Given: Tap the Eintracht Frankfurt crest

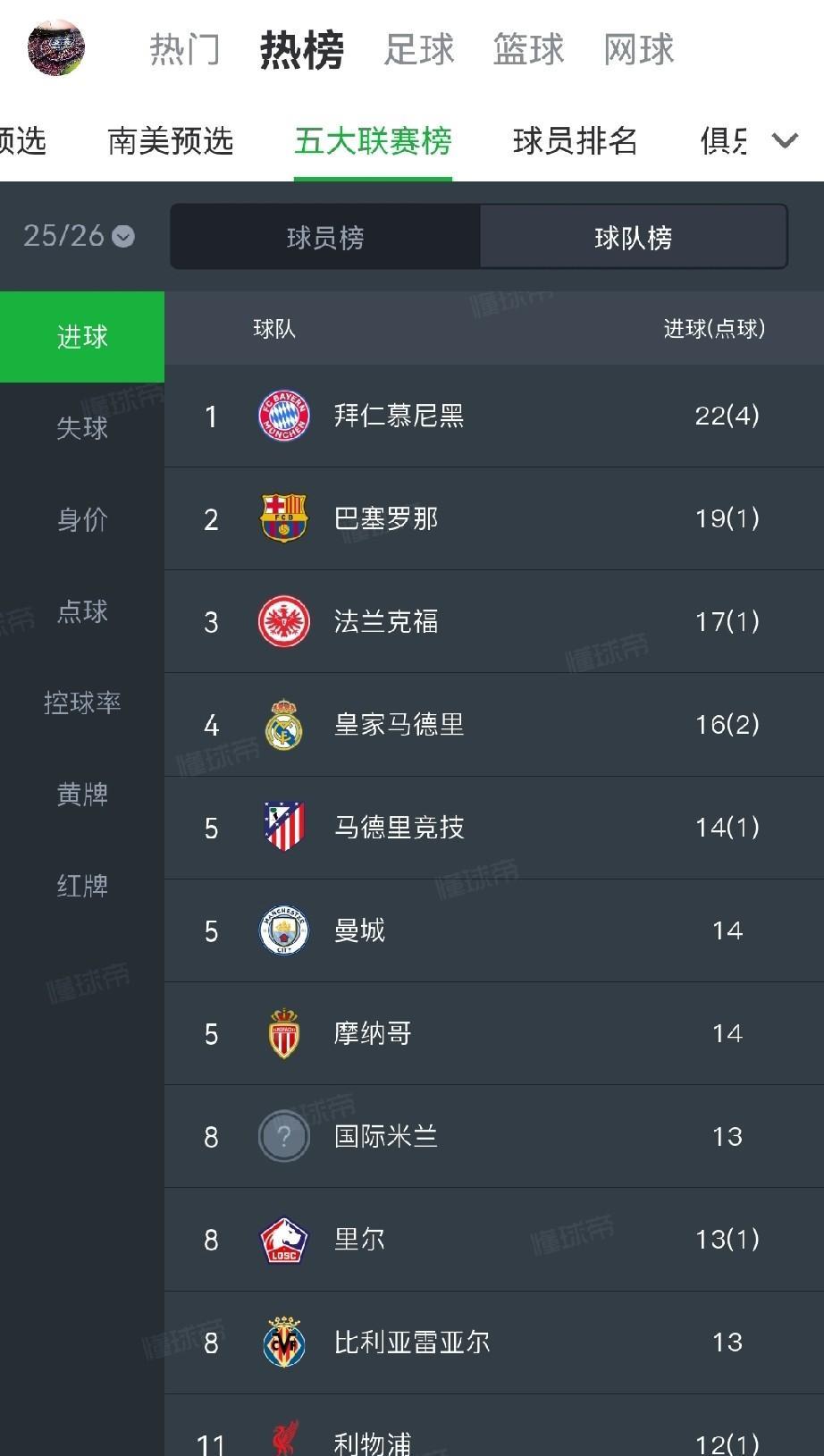Looking at the screenshot, I should tap(283, 621).
